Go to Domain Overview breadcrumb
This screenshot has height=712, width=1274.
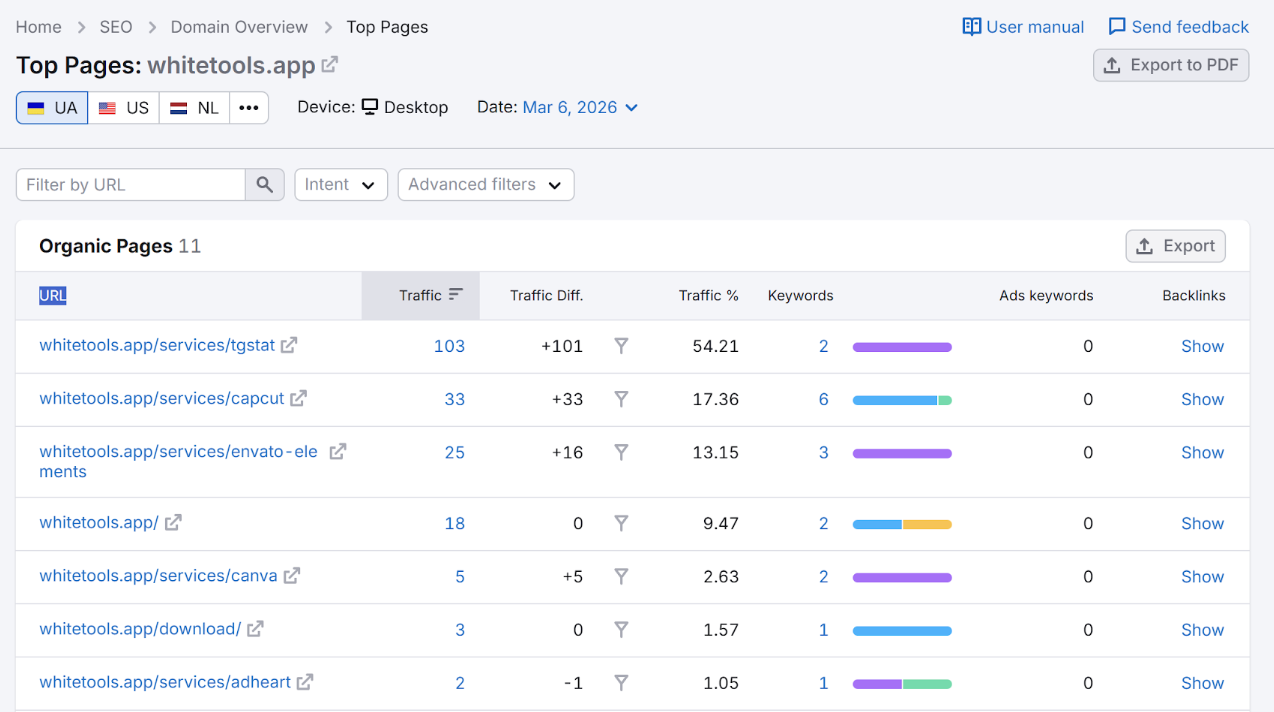[x=239, y=27]
